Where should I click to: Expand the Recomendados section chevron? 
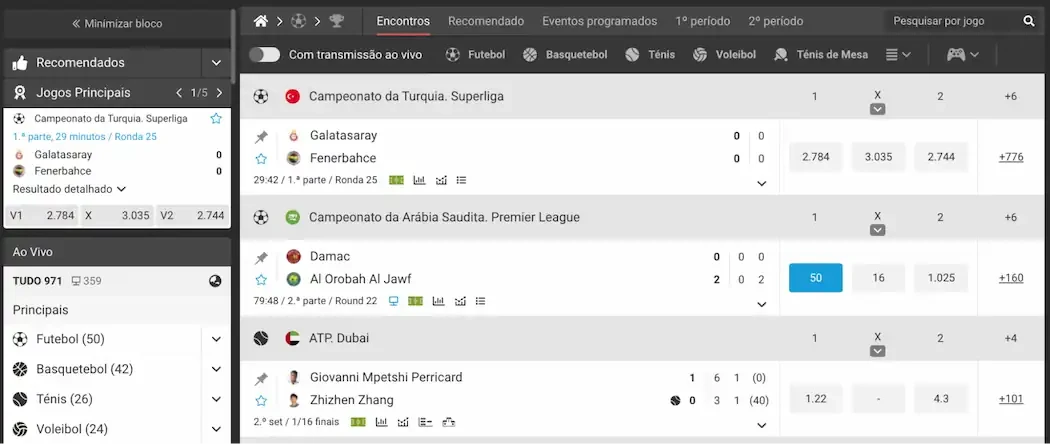216,63
